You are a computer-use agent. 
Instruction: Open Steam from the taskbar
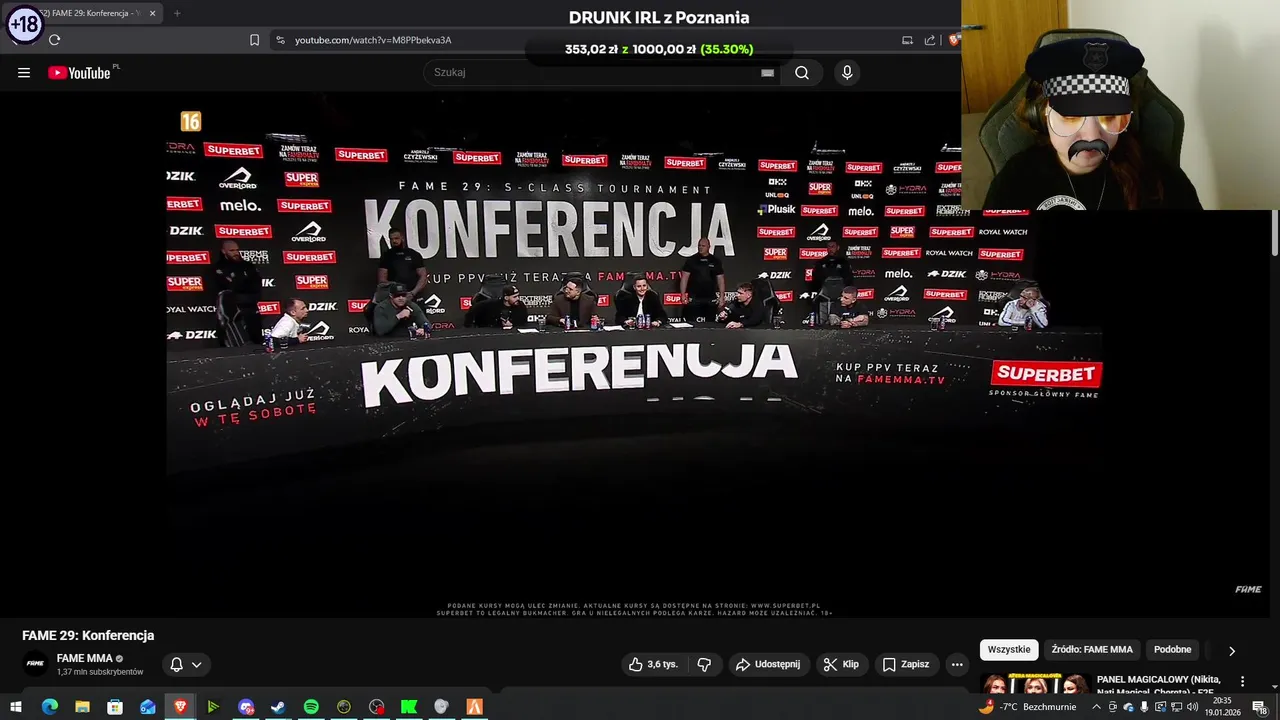[278, 707]
